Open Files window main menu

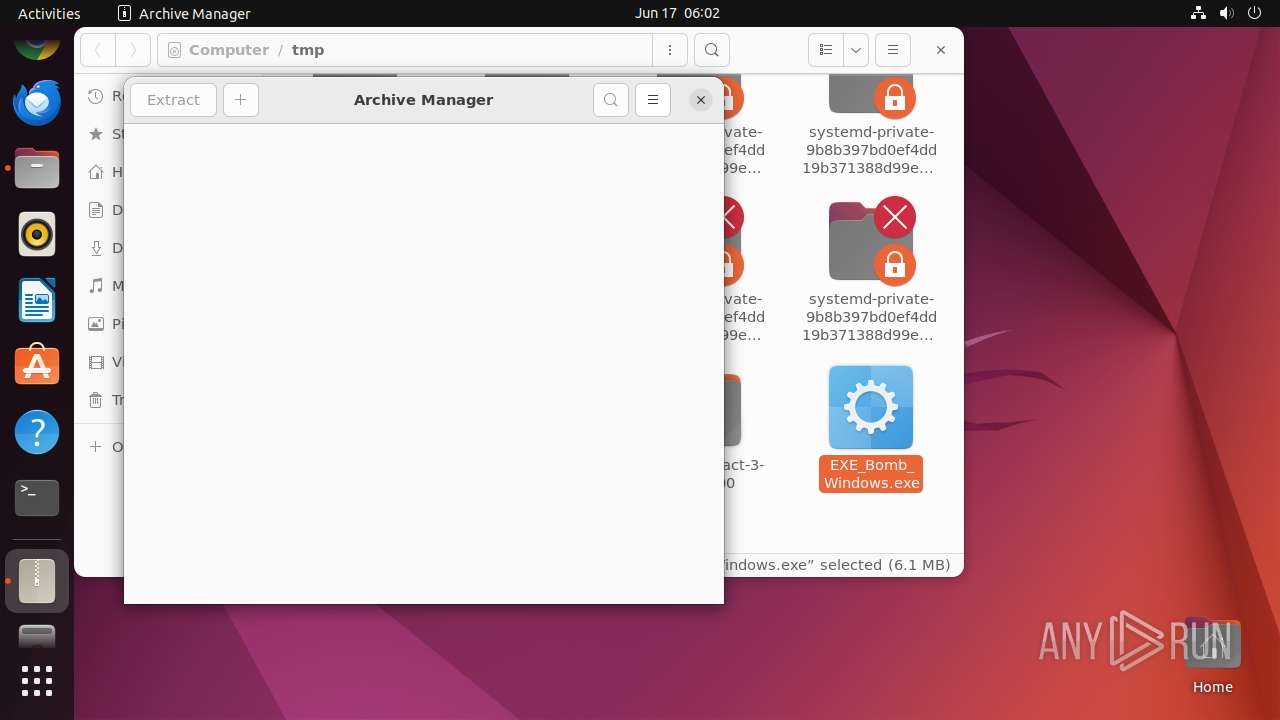(893, 50)
